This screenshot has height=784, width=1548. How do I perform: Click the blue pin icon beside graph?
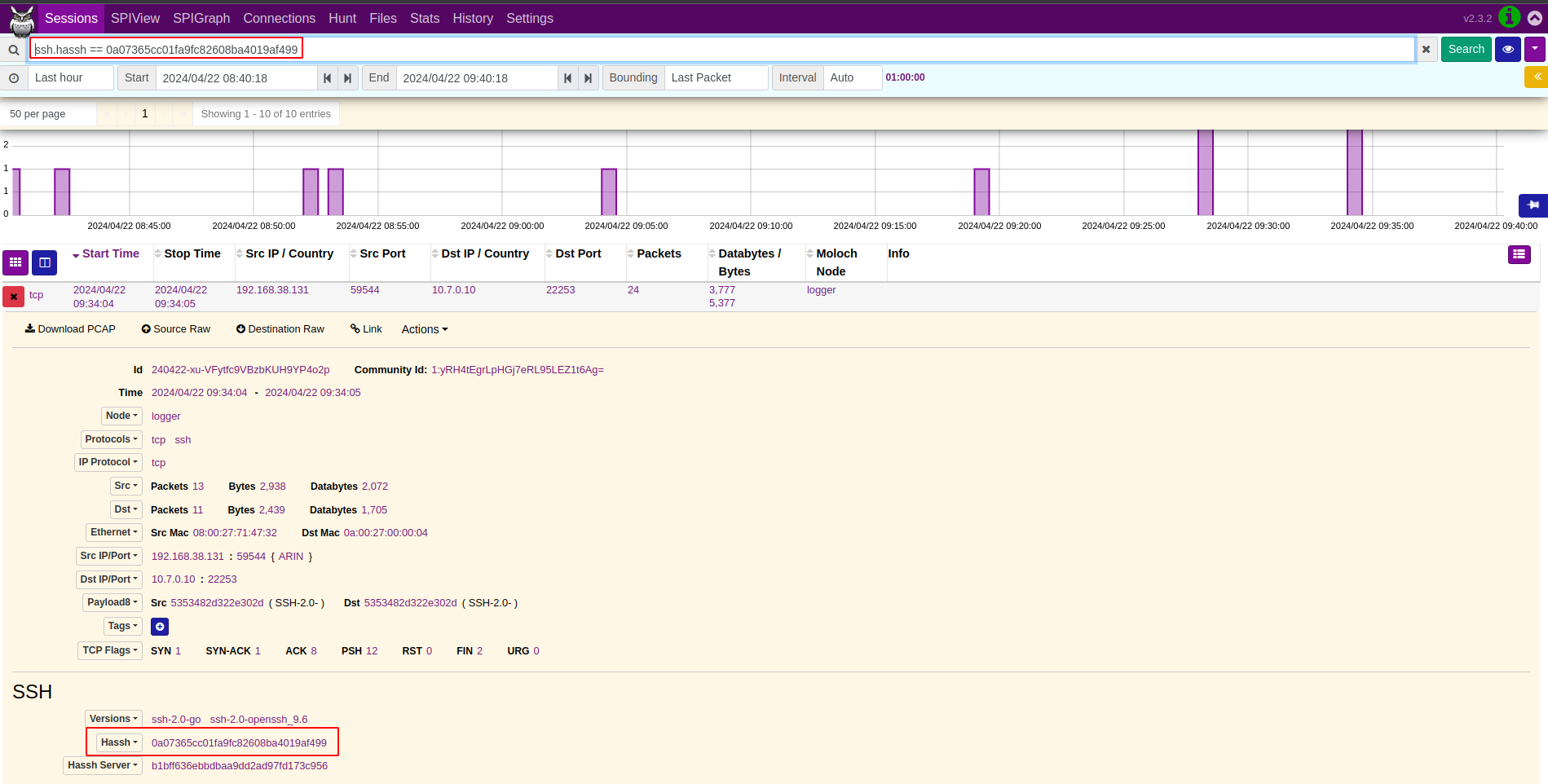click(1533, 205)
